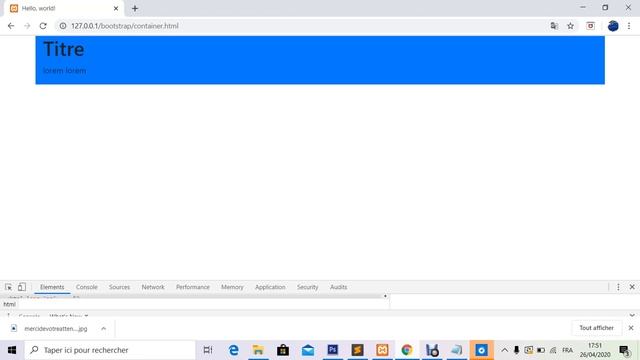The height and width of the screenshot is (360, 640).
Task: Bookmark this page with the star
Action: pyautogui.click(x=570, y=26)
